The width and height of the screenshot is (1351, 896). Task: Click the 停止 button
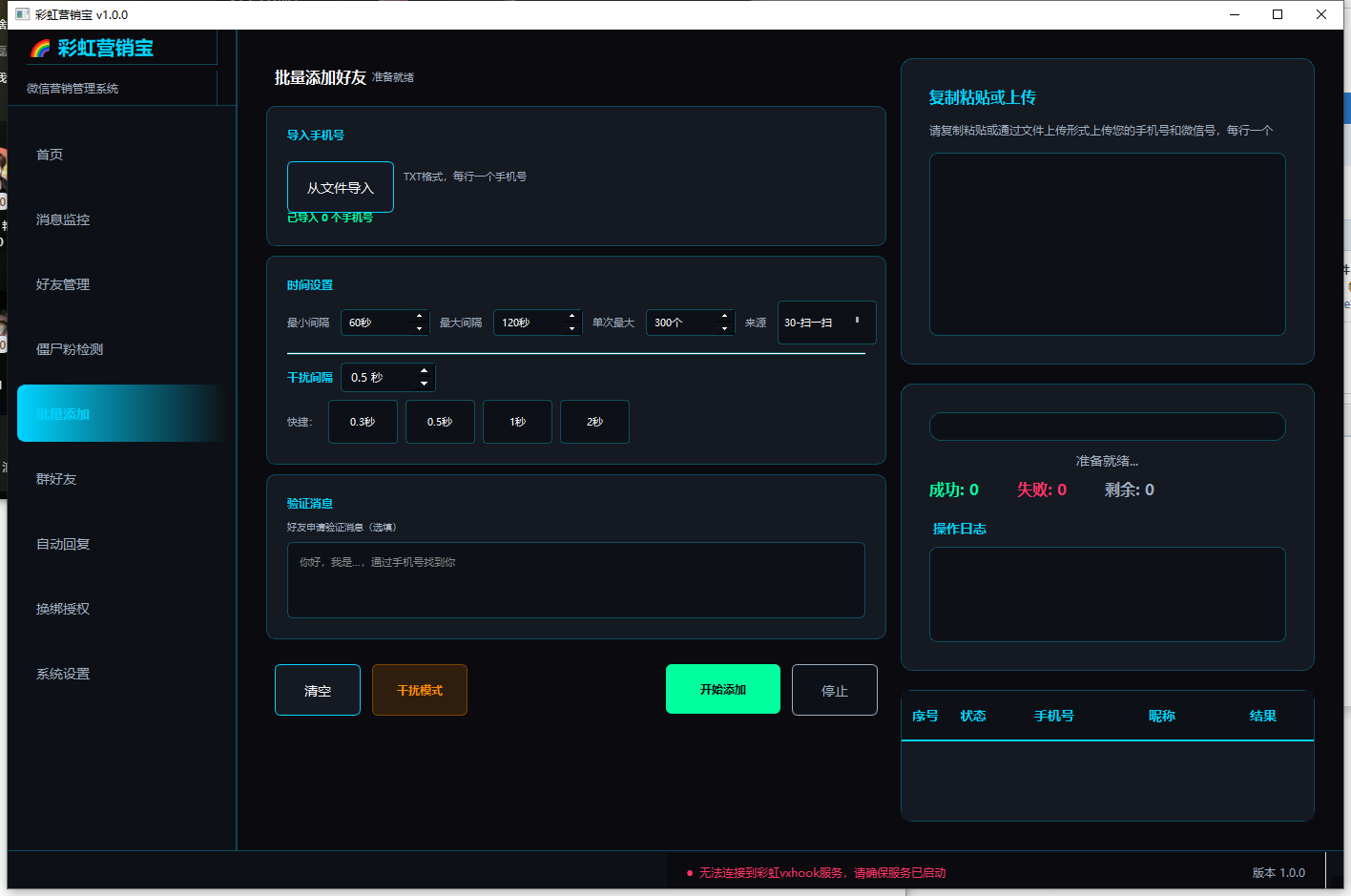click(835, 690)
